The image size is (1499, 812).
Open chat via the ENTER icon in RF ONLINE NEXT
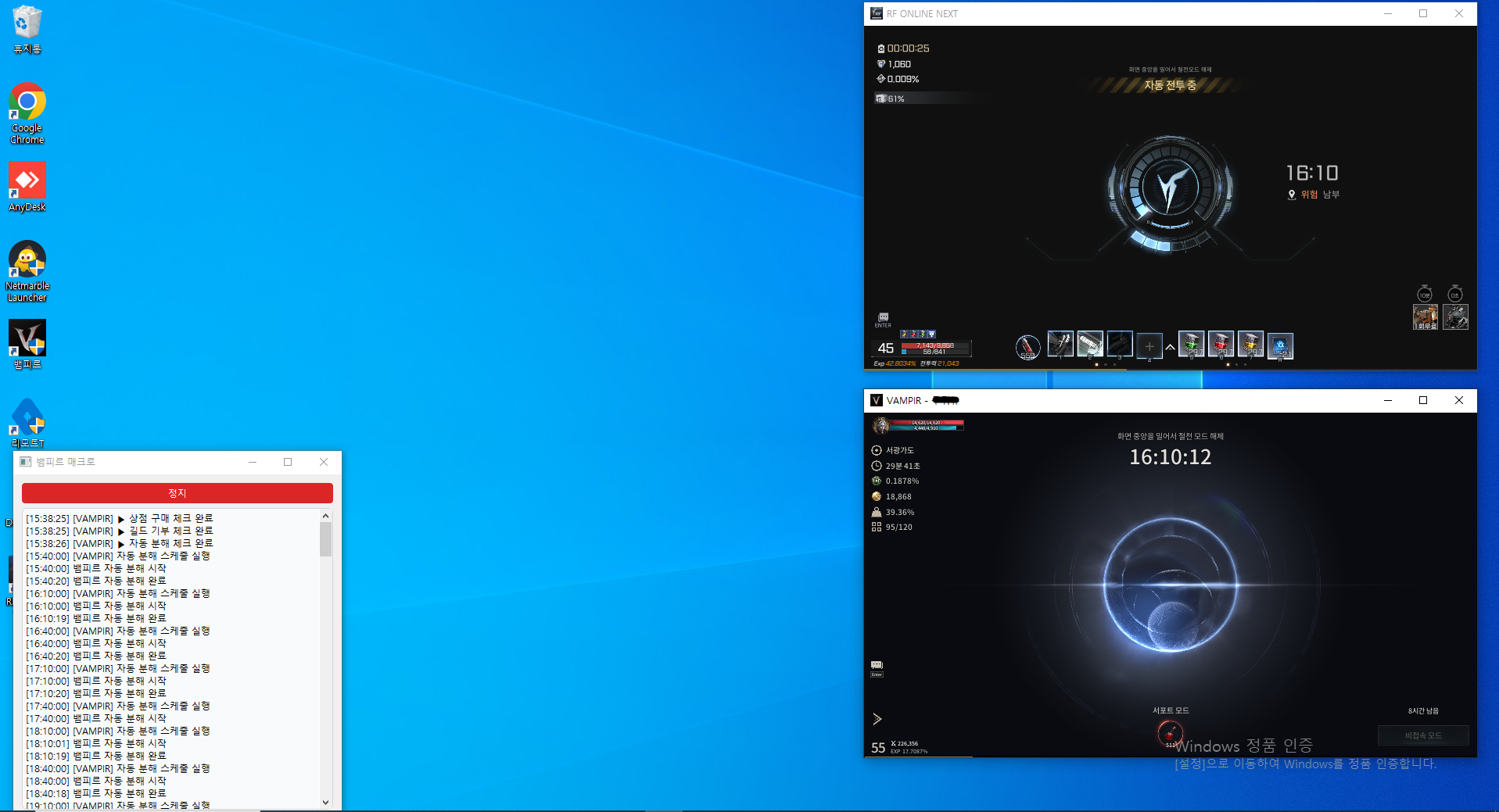pyautogui.click(x=882, y=318)
